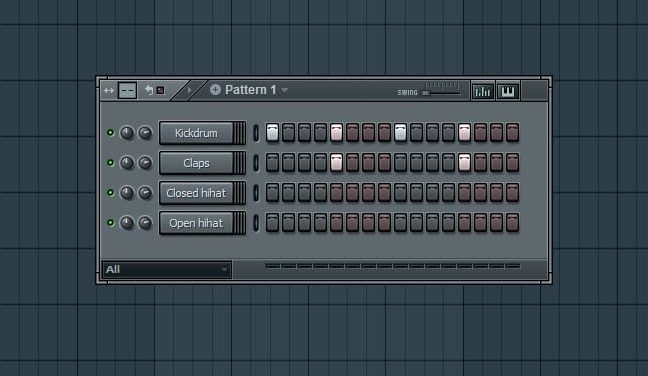The height and width of the screenshot is (376, 648).
Task: Open the Pattern 1 dropdown arrow
Action: (x=284, y=90)
